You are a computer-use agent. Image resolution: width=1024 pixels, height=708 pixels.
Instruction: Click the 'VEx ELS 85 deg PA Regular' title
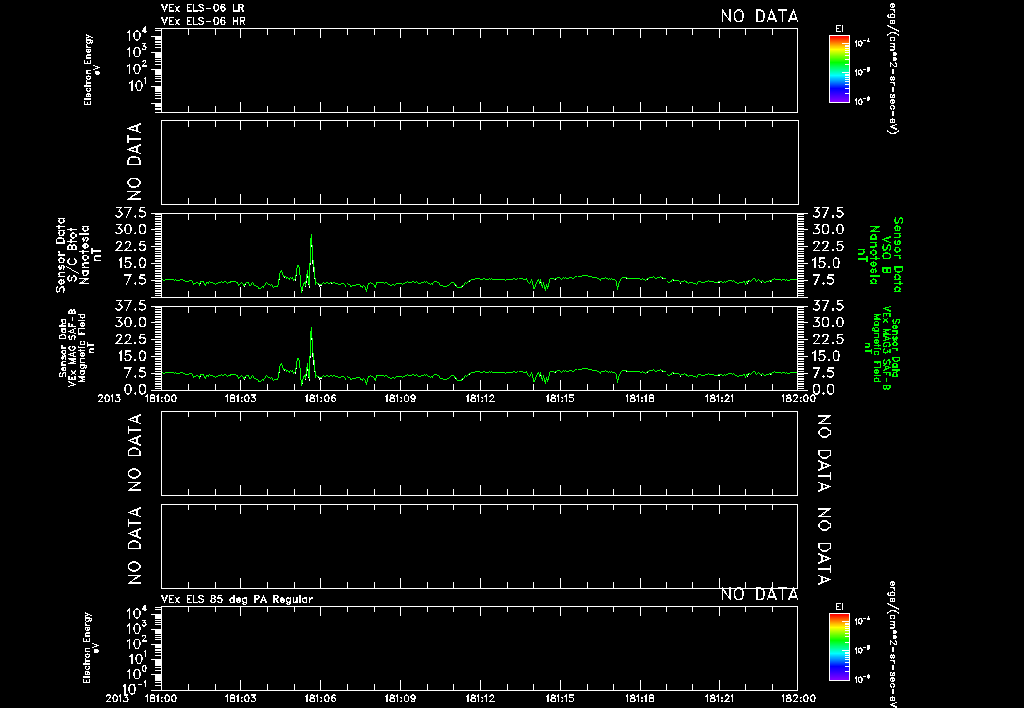coord(237,599)
